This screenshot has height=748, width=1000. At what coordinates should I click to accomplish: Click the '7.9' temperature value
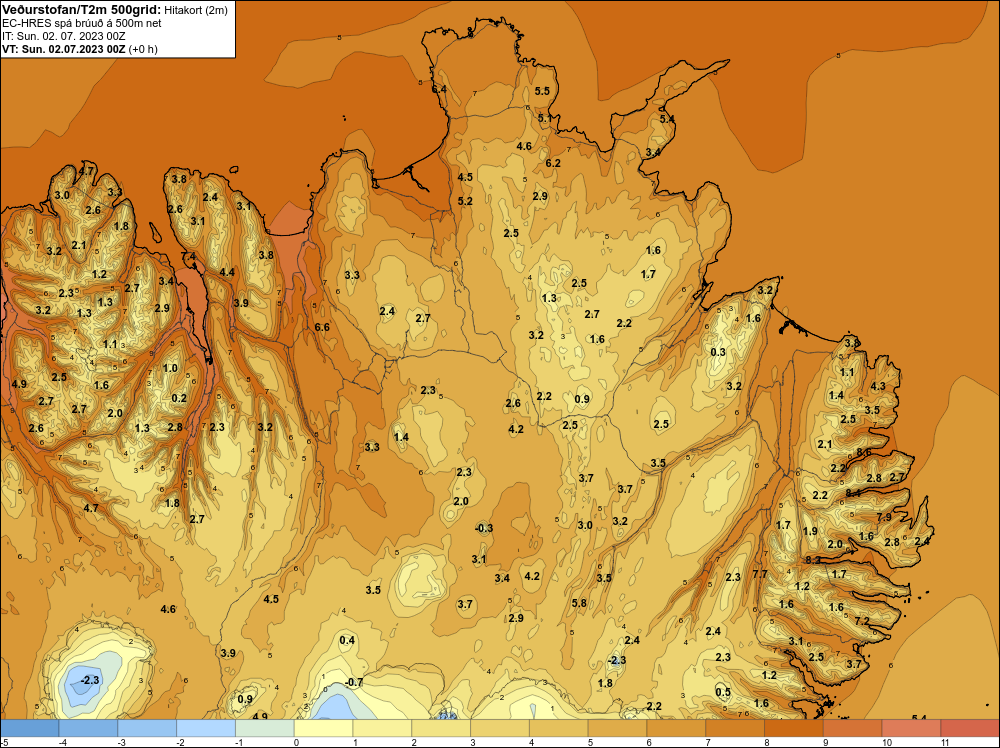[884, 517]
